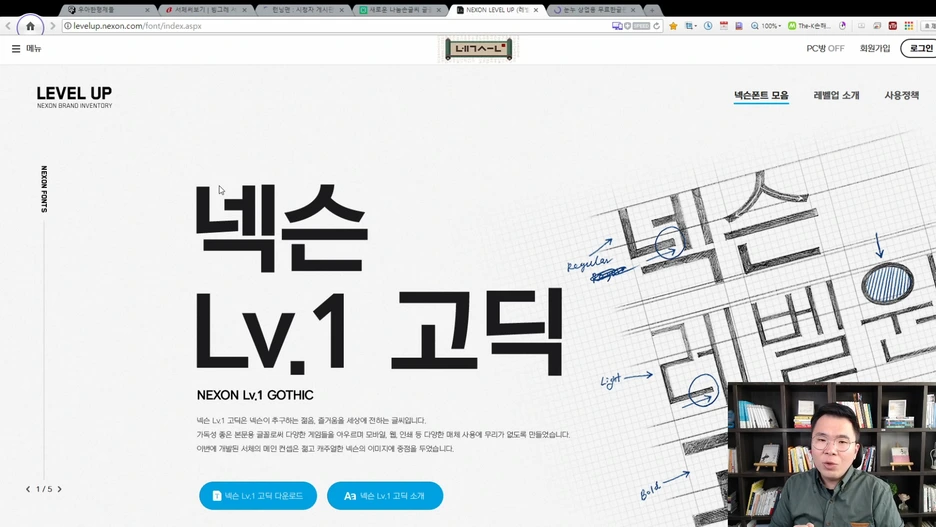Go to previous slide arrow
936x527 pixels.
[x=28, y=489]
